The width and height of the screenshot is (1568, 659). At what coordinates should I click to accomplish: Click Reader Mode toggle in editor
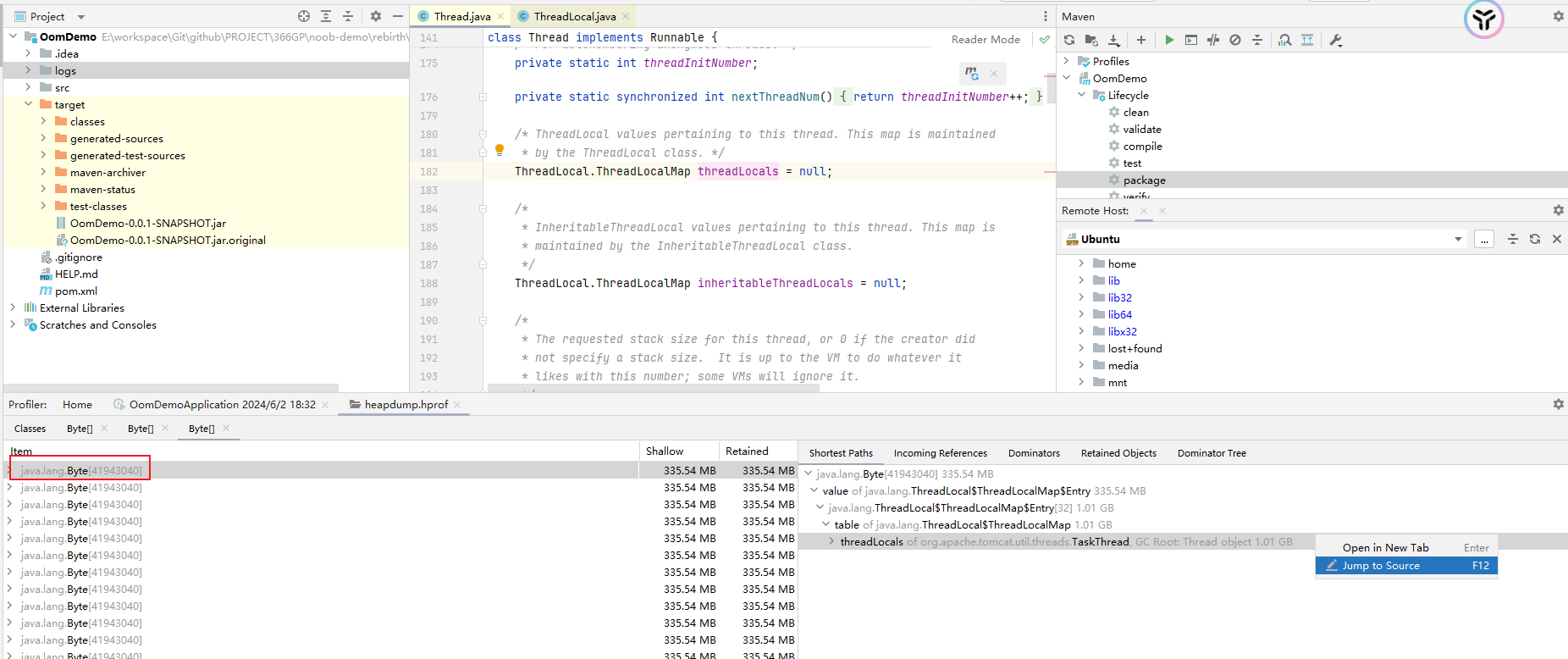click(x=986, y=39)
